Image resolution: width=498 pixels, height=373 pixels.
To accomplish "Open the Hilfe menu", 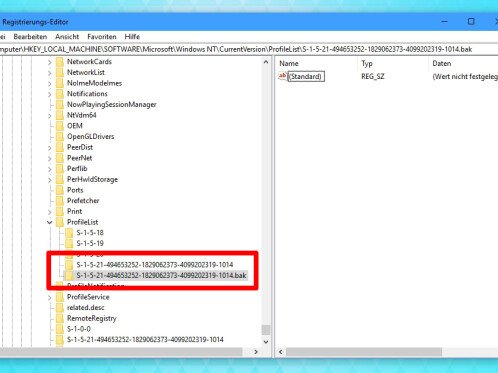I will pyautogui.click(x=132, y=37).
